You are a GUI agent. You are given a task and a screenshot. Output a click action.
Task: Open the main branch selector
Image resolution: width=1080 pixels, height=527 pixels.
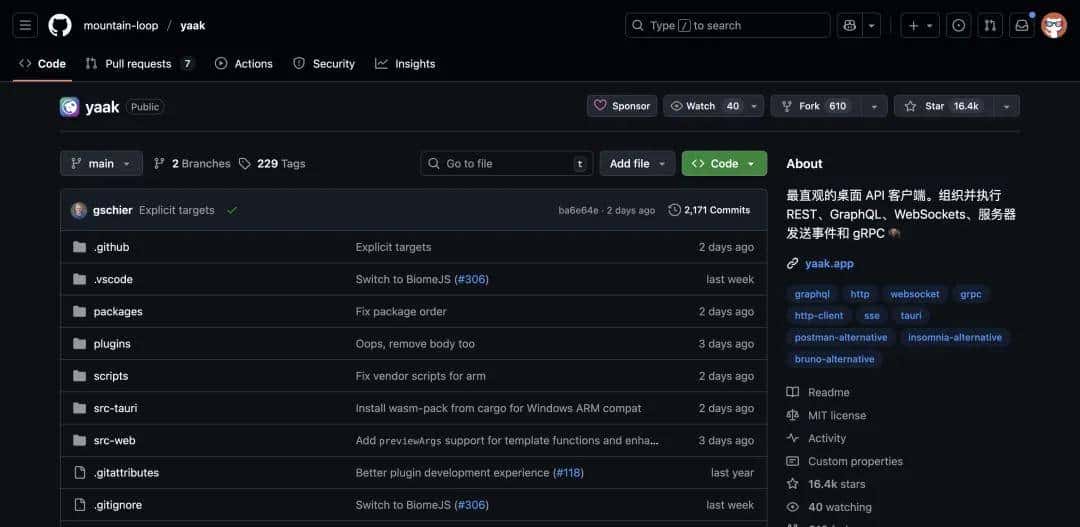(x=101, y=163)
